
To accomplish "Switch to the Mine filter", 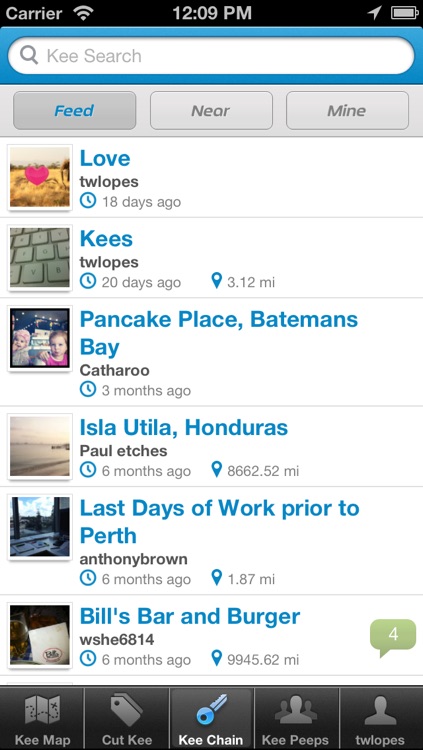I will coord(347,110).
